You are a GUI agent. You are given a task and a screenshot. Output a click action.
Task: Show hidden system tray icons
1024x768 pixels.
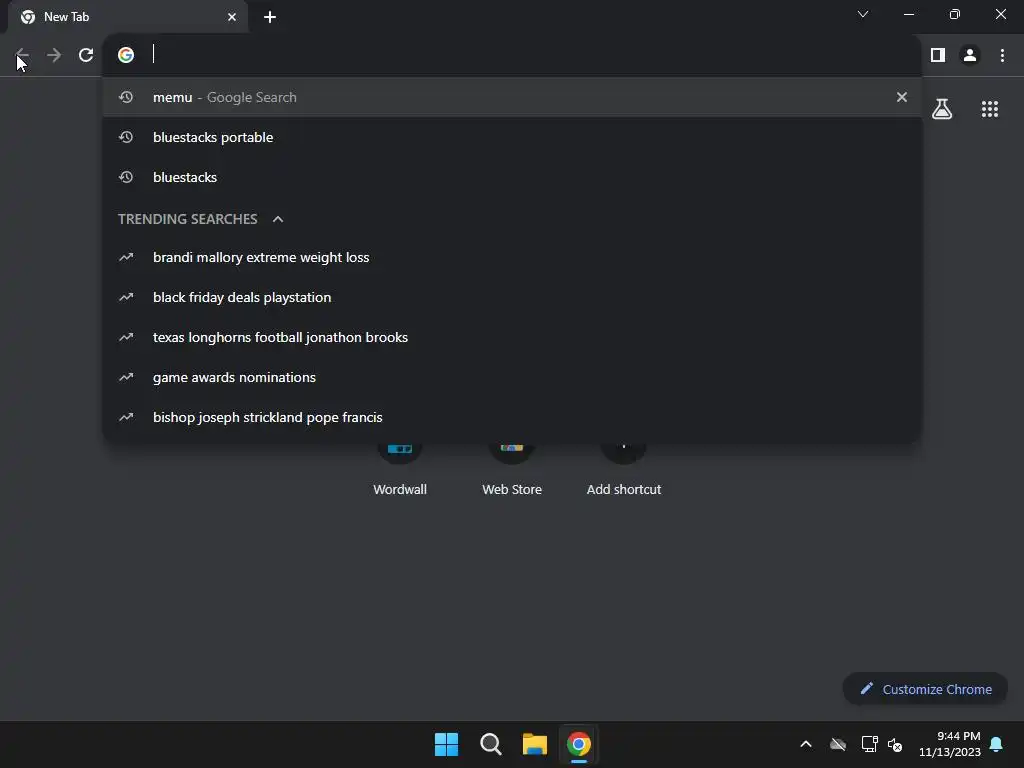[x=806, y=744]
